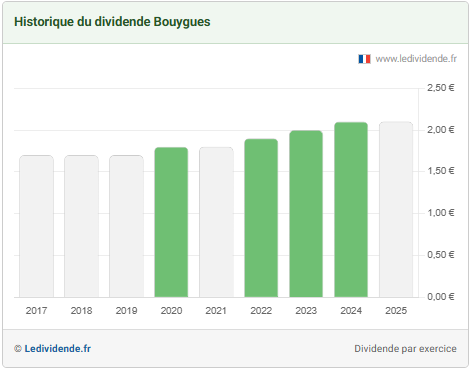Viewport: 470px width, 370px height.
Task: Click the 1,00 € axis label
Action: point(441,213)
